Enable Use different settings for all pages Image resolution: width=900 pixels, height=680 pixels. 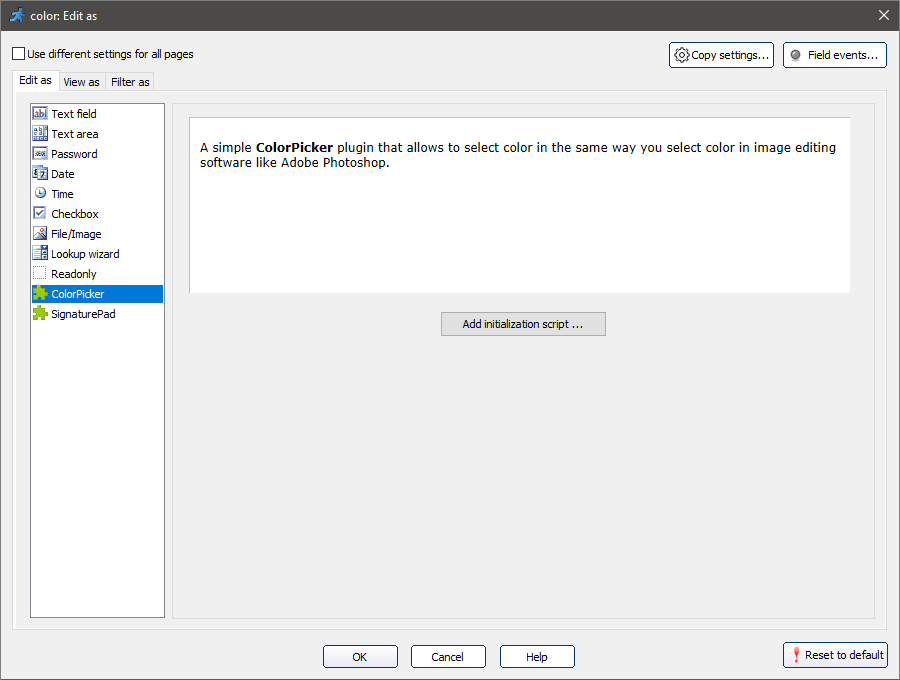[x=16, y=53]
